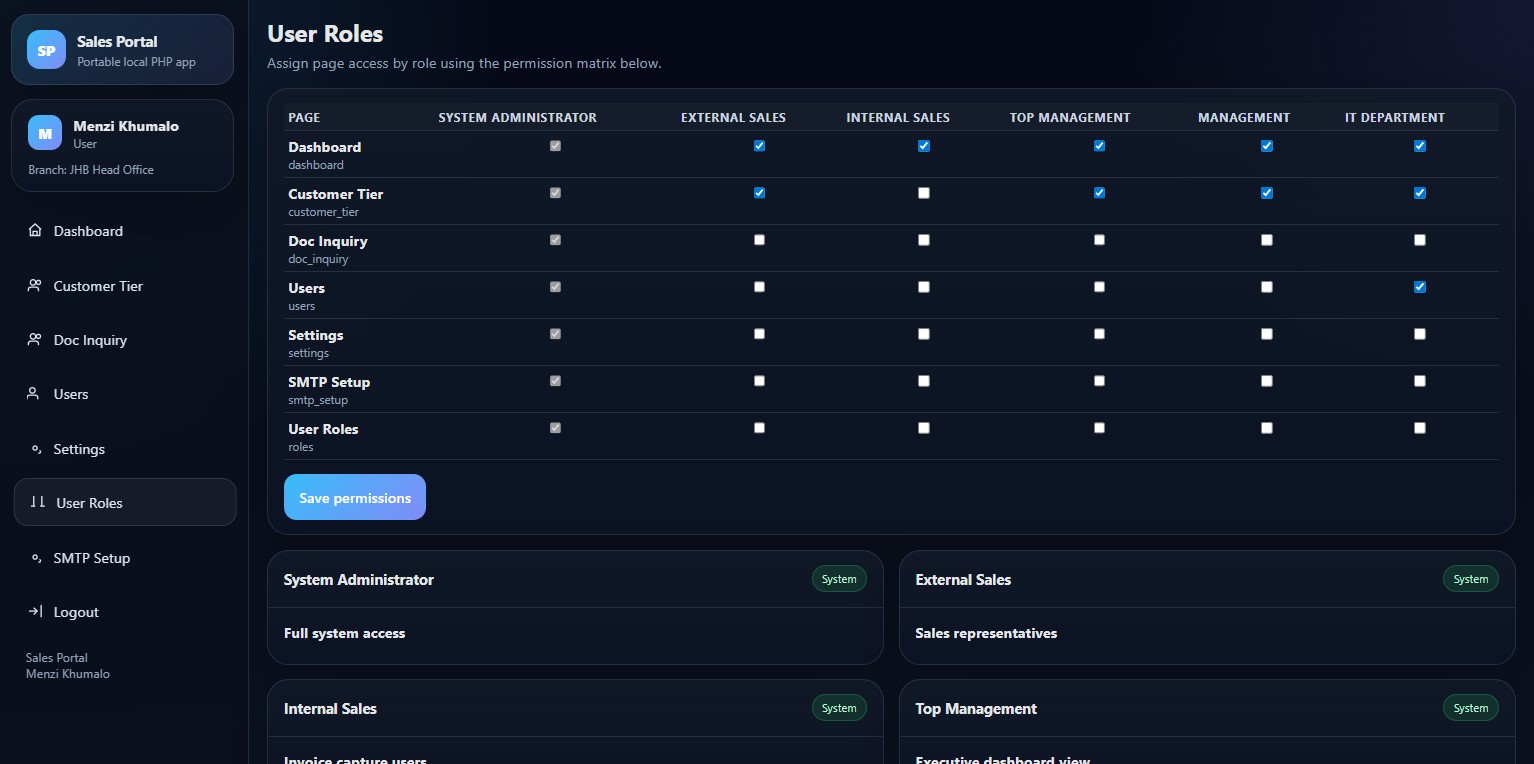The image size is (1534, 764).
Task: Click the Save permissions button
Action: coord(355,497)
